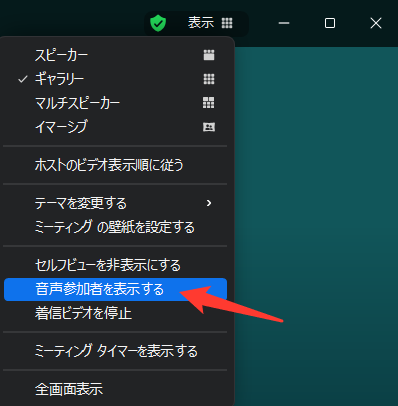Screen dimensions: 398x406
Task: Minimize the meeting window
Action: 284,23
